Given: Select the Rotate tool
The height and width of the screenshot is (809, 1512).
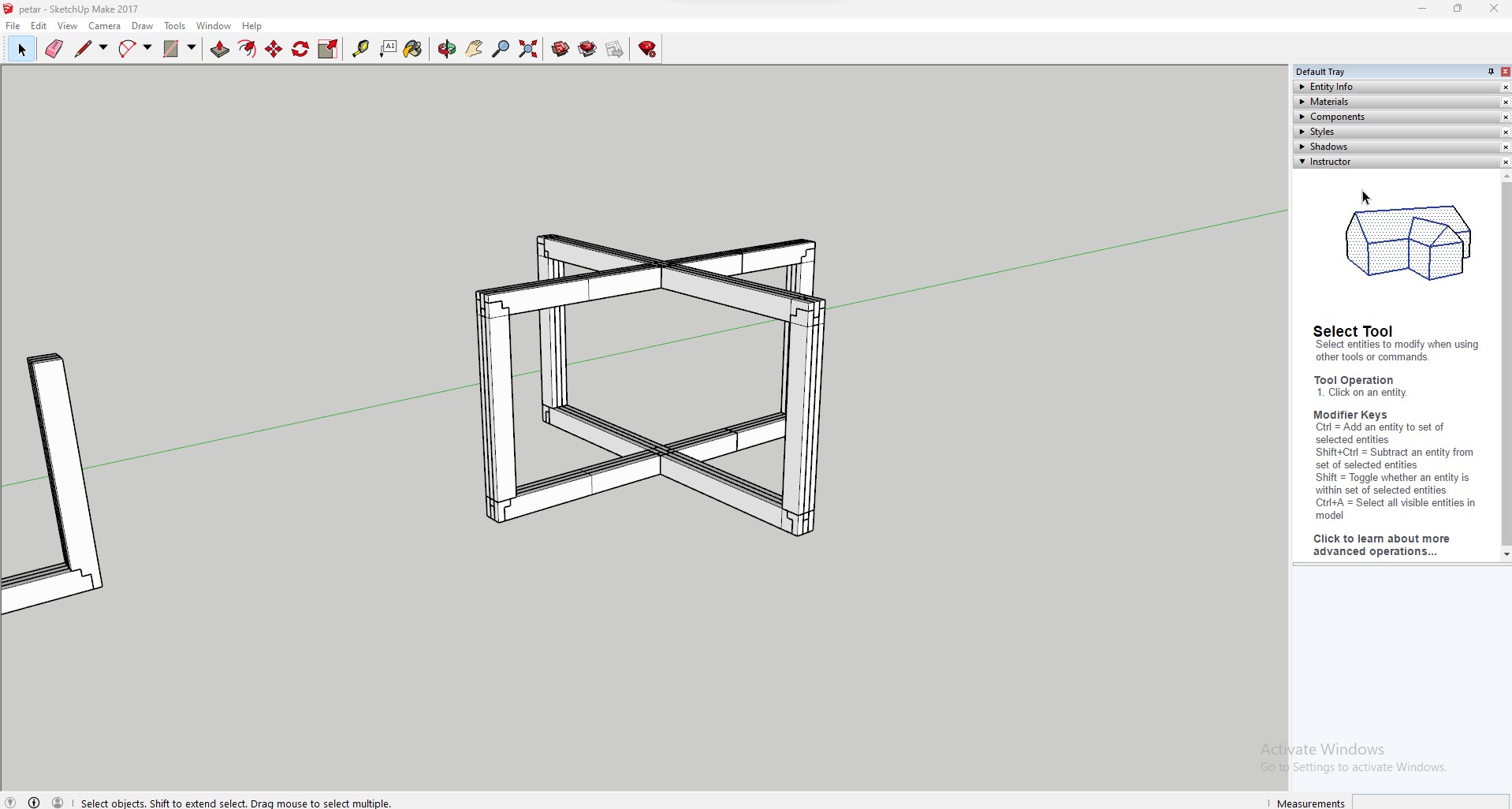Looking at the screenshot, I should [x=301, y=50].
